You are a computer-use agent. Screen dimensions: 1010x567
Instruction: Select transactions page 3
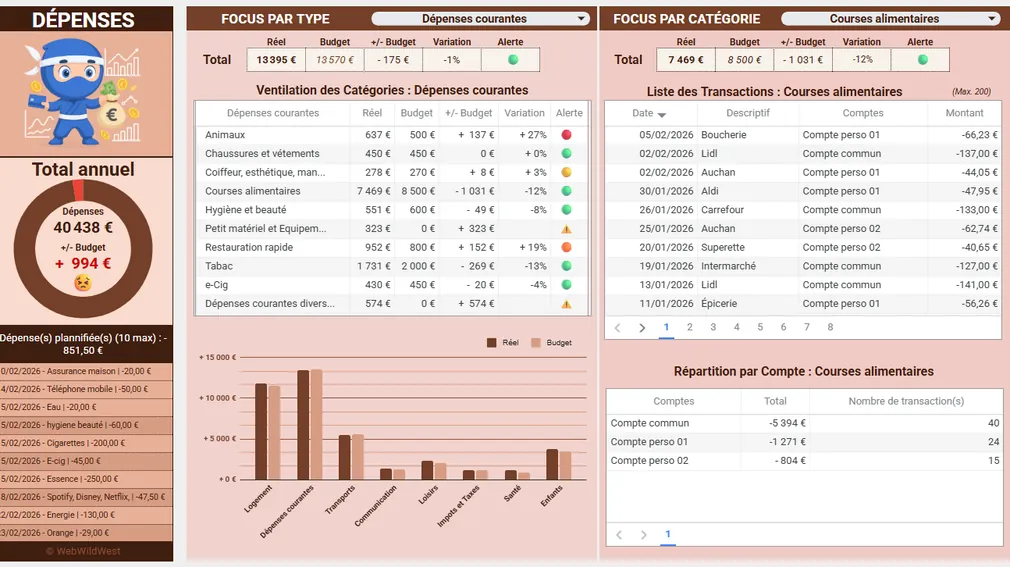(x=713, y=327)
